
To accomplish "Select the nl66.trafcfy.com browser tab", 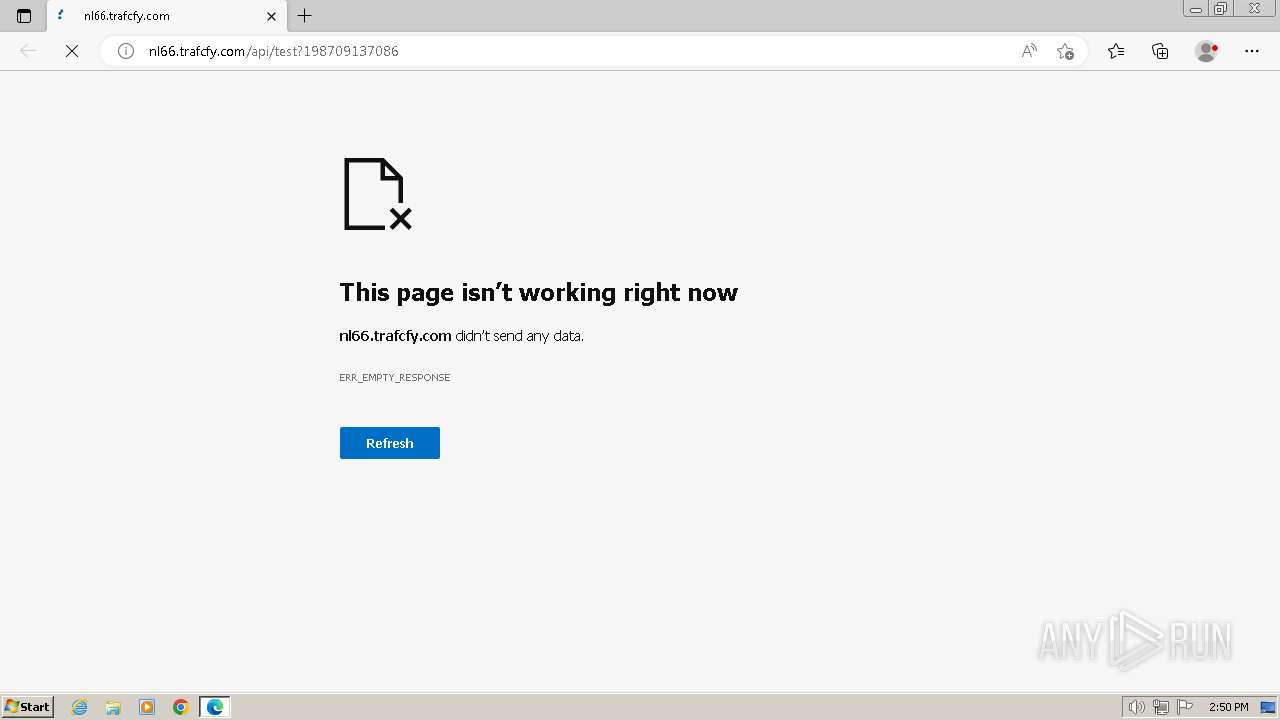I will point(167,16).
